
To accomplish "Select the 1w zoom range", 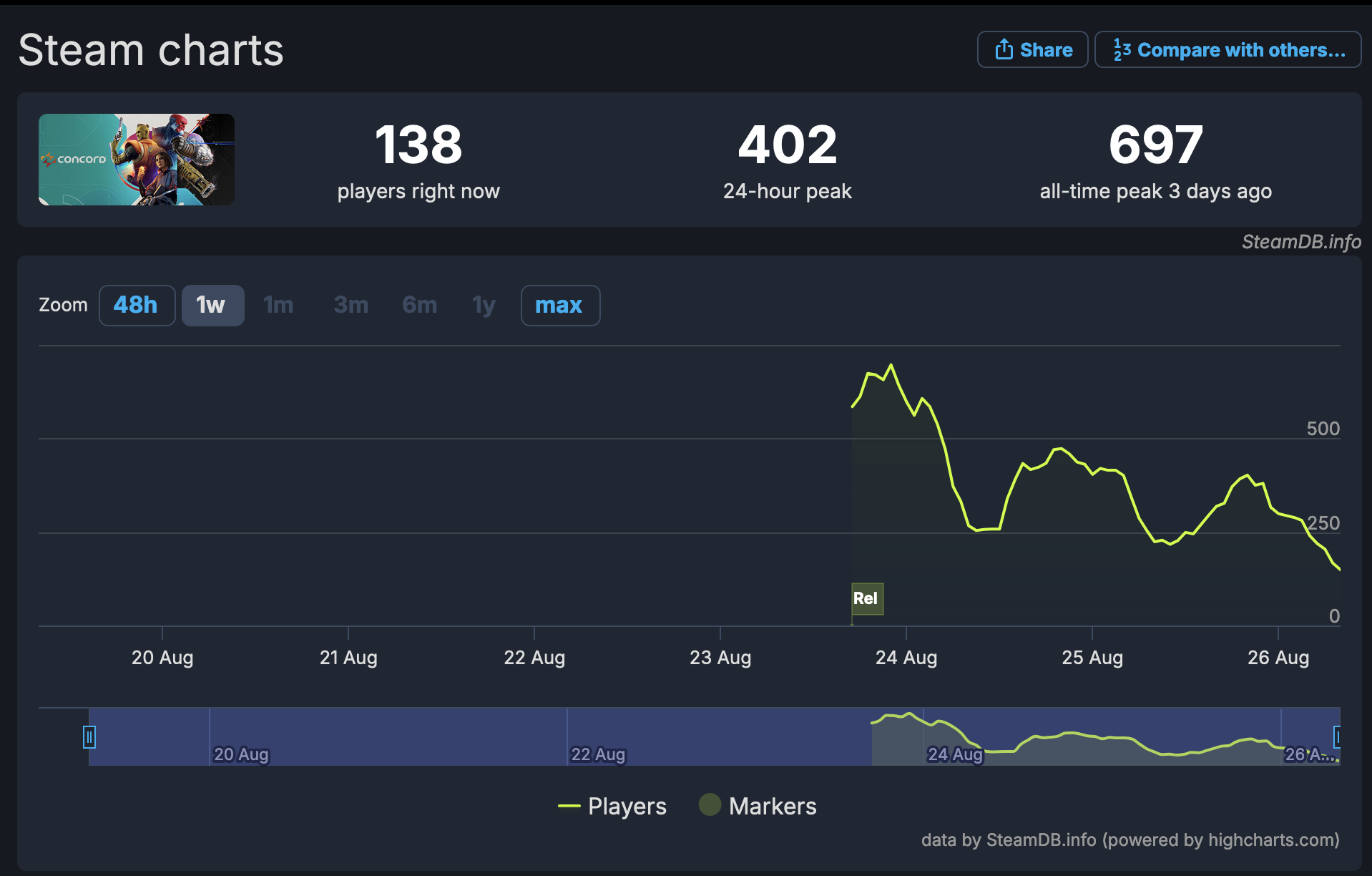I will (212, 306).
